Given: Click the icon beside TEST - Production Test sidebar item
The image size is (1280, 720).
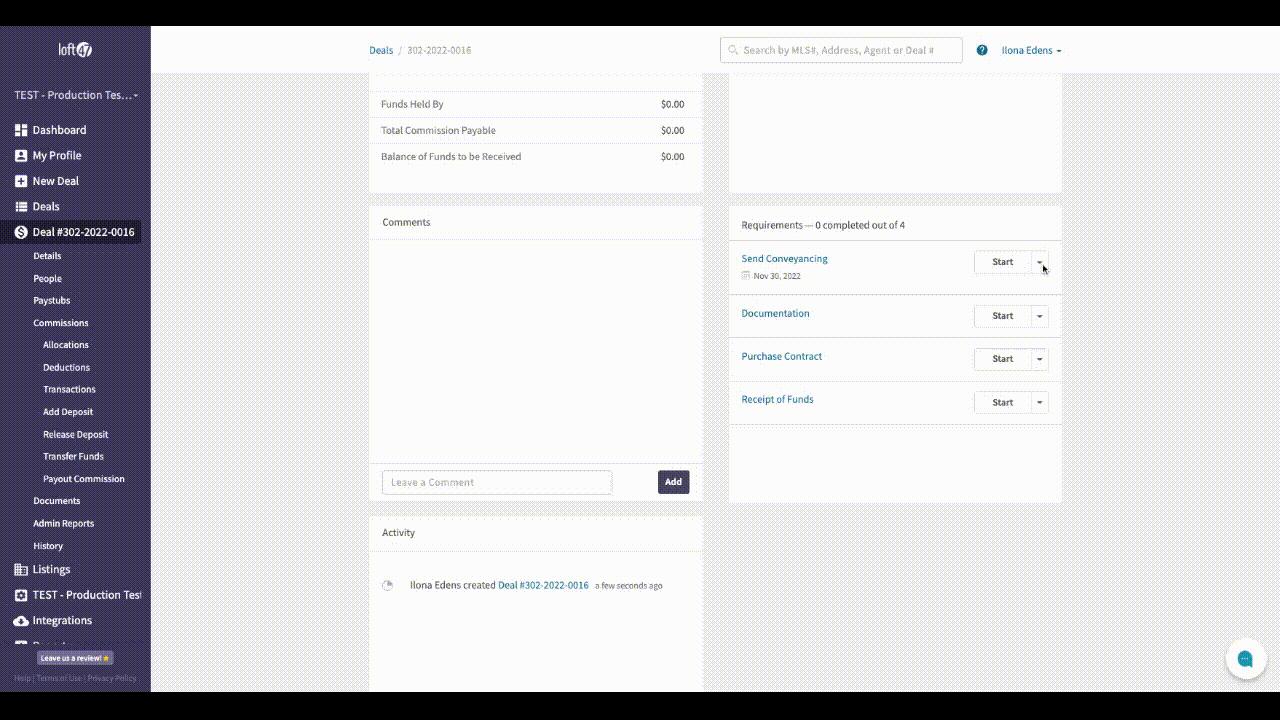Looking at the screenshot, I should 21,595.
